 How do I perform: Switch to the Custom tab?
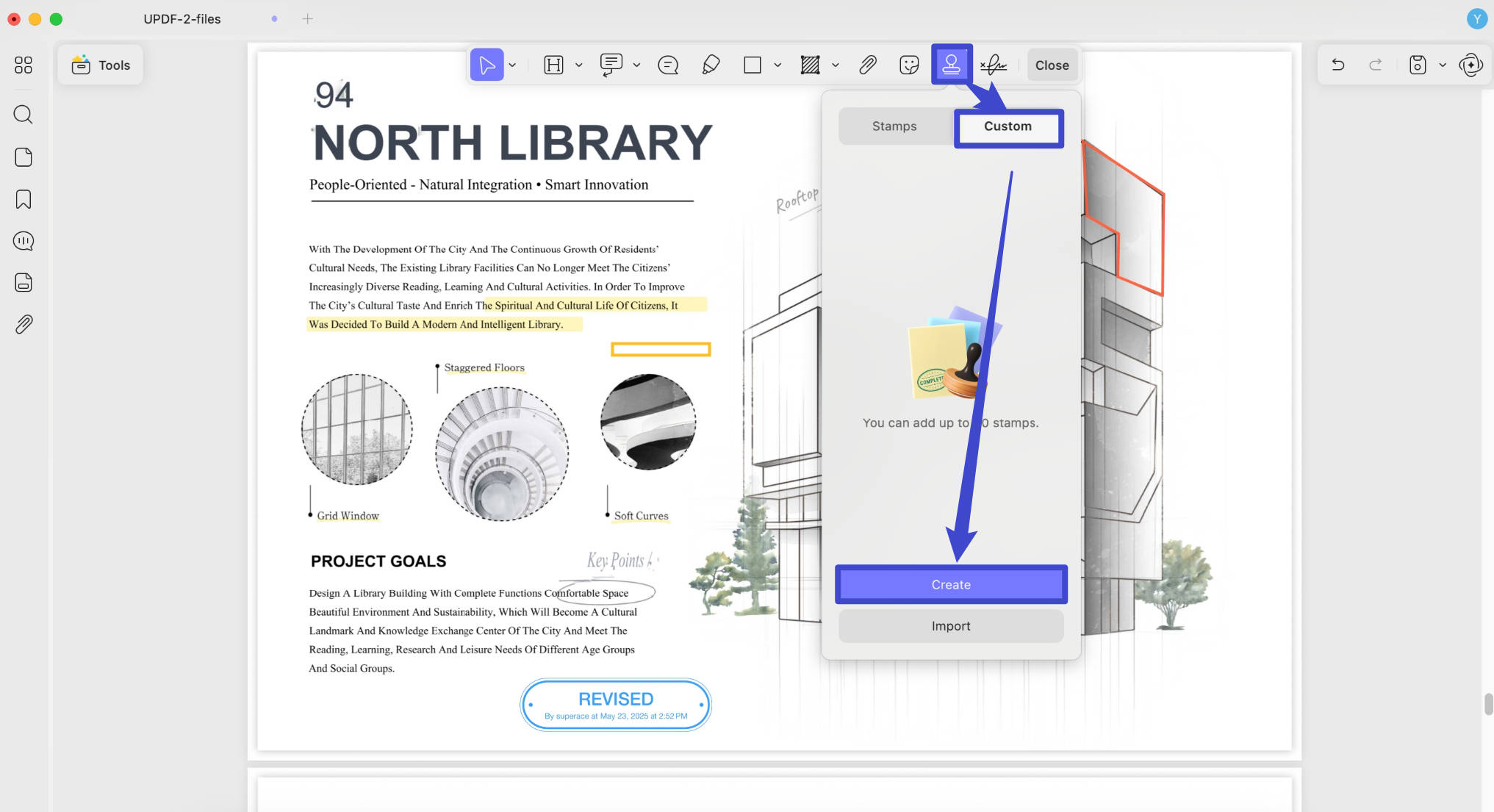[1008, 126]
